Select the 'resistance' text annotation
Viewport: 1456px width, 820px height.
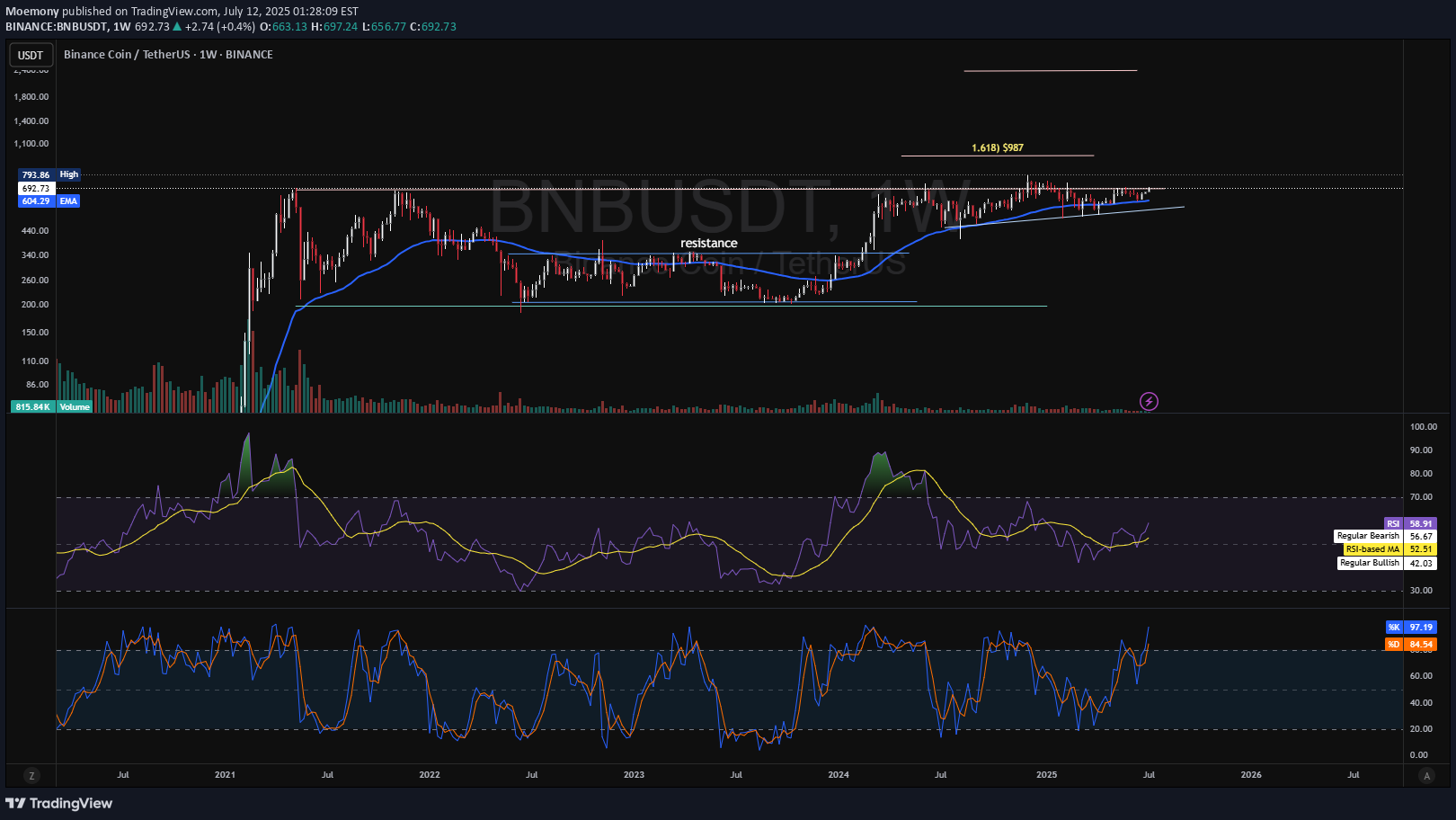[709, 243]
